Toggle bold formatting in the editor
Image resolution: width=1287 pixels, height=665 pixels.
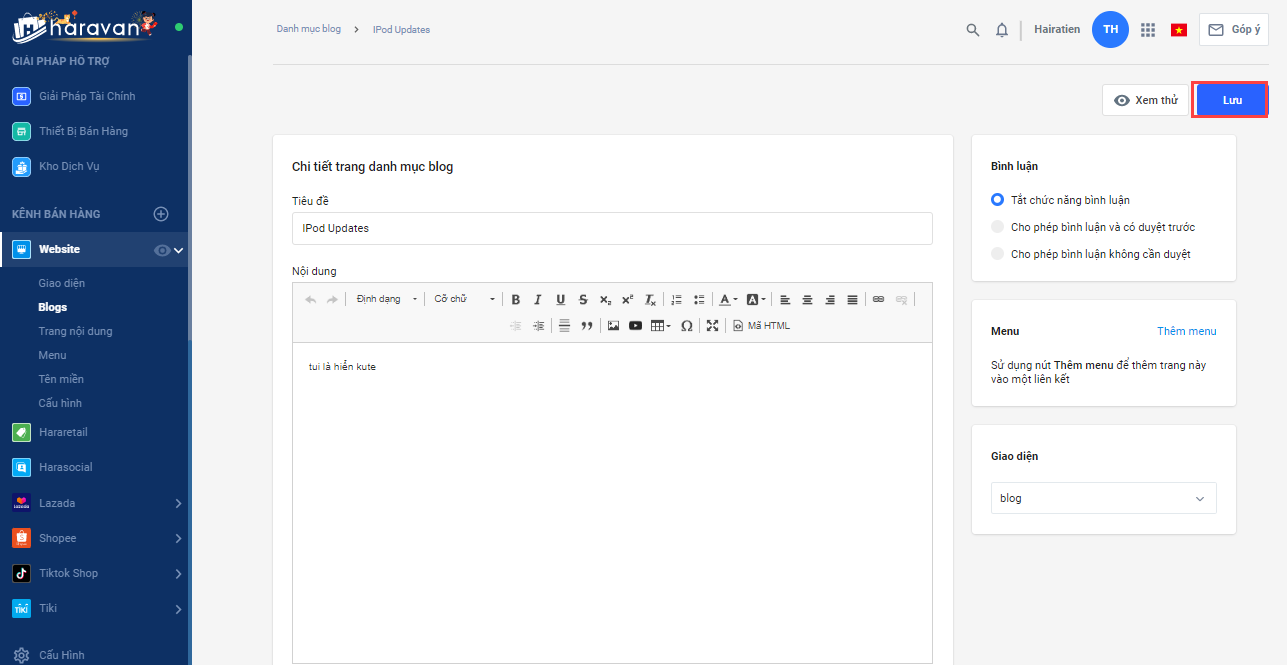516,299
